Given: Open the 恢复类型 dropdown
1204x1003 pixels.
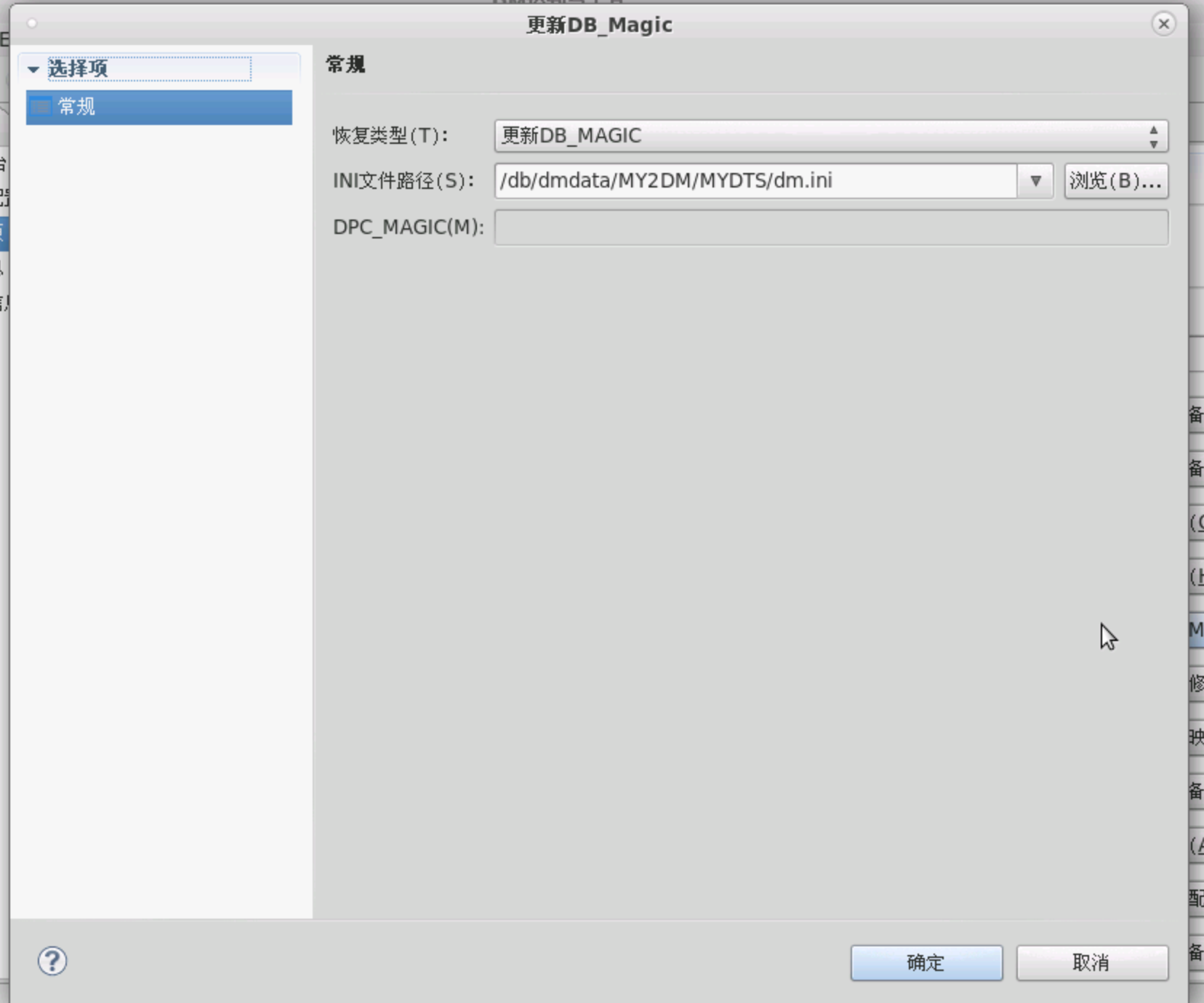Looking at the screenshot, I should (x=831, y=136).
